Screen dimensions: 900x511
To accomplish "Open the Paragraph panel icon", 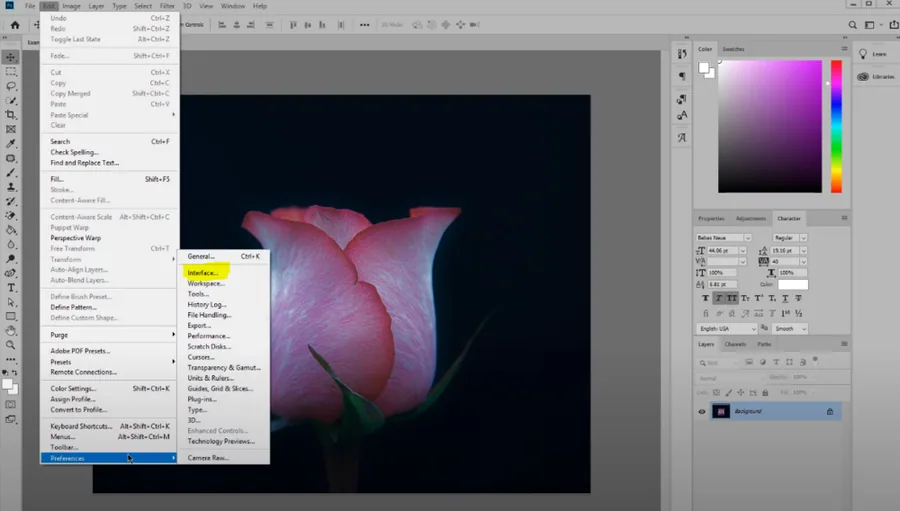I will [x=682, y=76].
